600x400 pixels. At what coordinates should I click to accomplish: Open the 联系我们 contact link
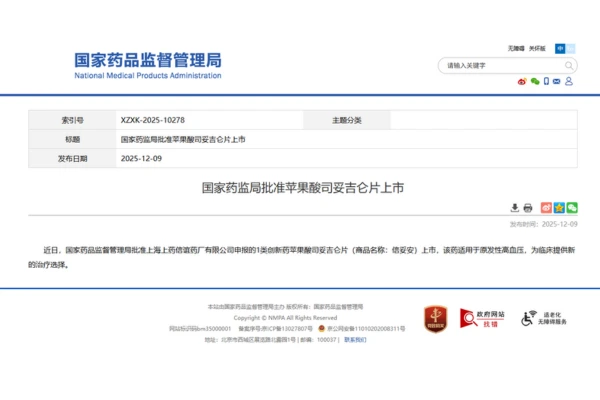(355, 340)
